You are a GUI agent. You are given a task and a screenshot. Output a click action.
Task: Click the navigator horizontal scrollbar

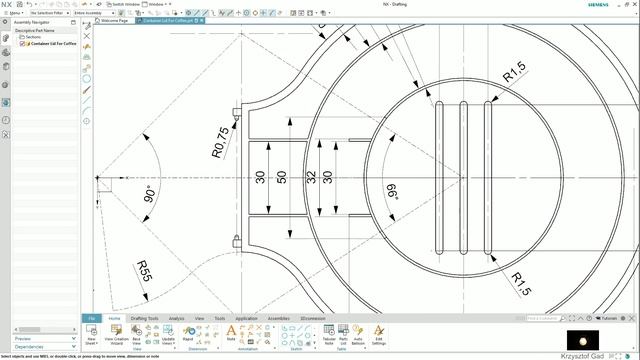coord(45,329)
